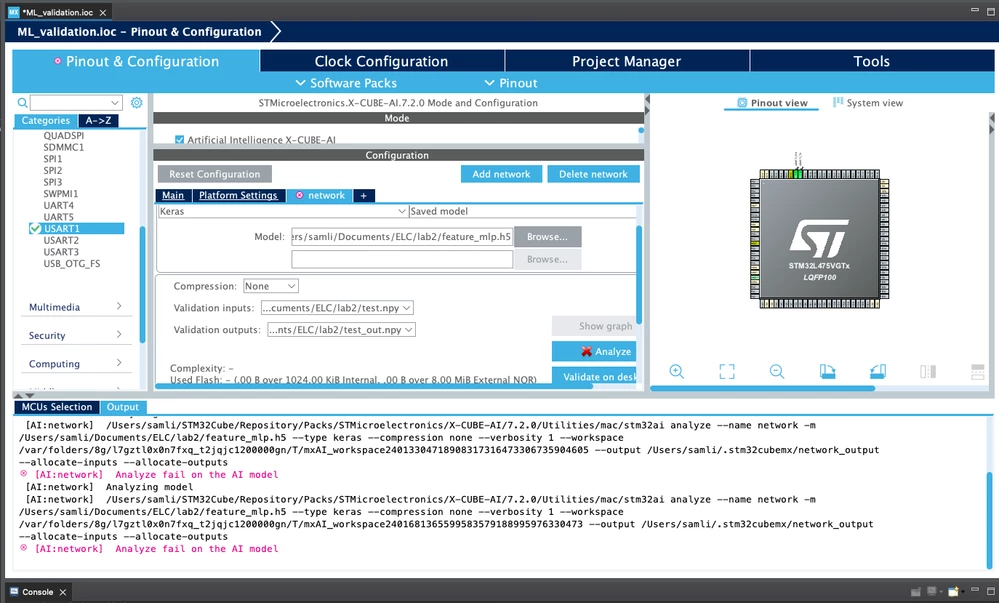This screenshot has width=999, height=603.
Task: Open the Main configuration tab
Action: point(173,195)
